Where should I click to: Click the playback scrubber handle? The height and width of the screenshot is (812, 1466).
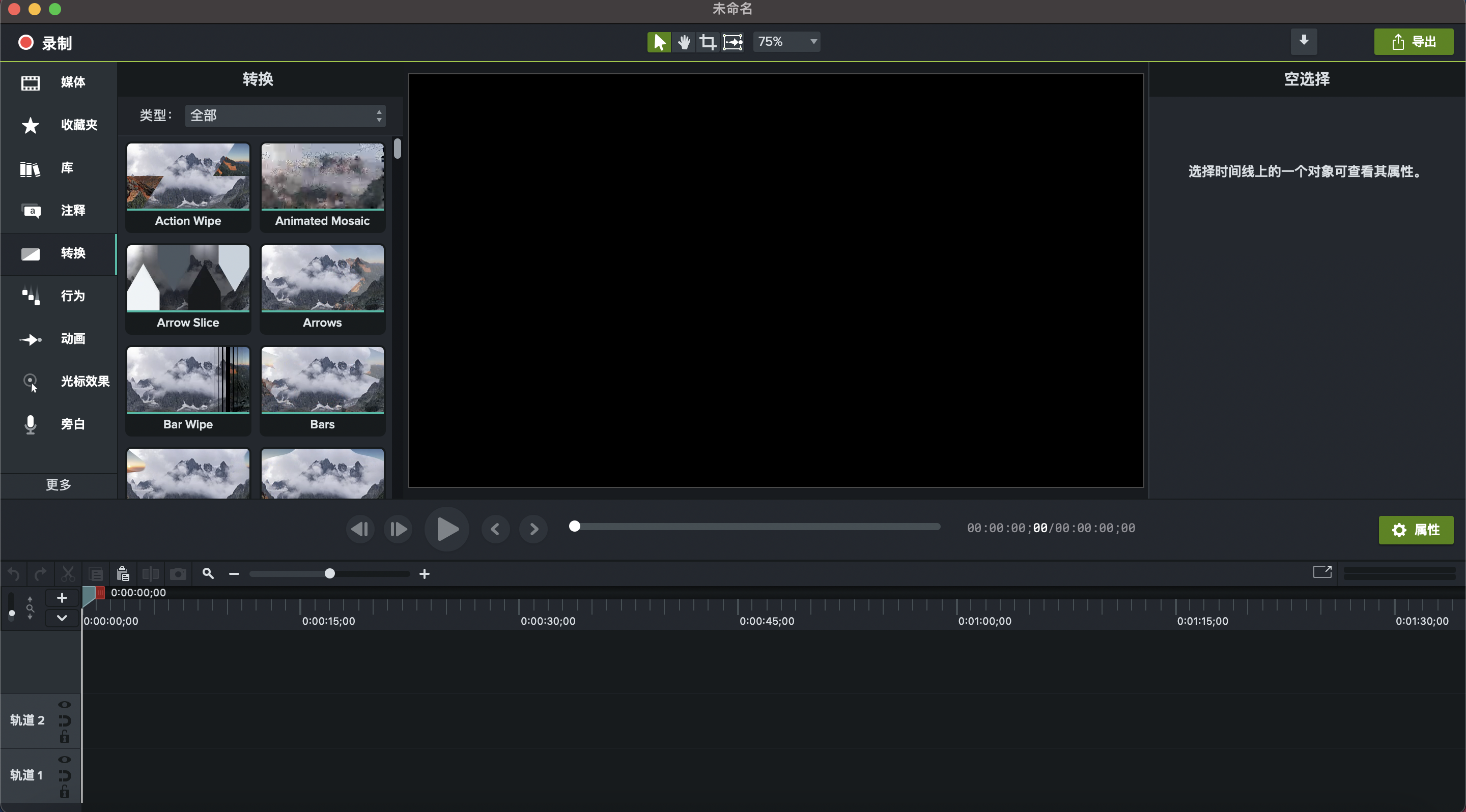[x=575, y=527]
